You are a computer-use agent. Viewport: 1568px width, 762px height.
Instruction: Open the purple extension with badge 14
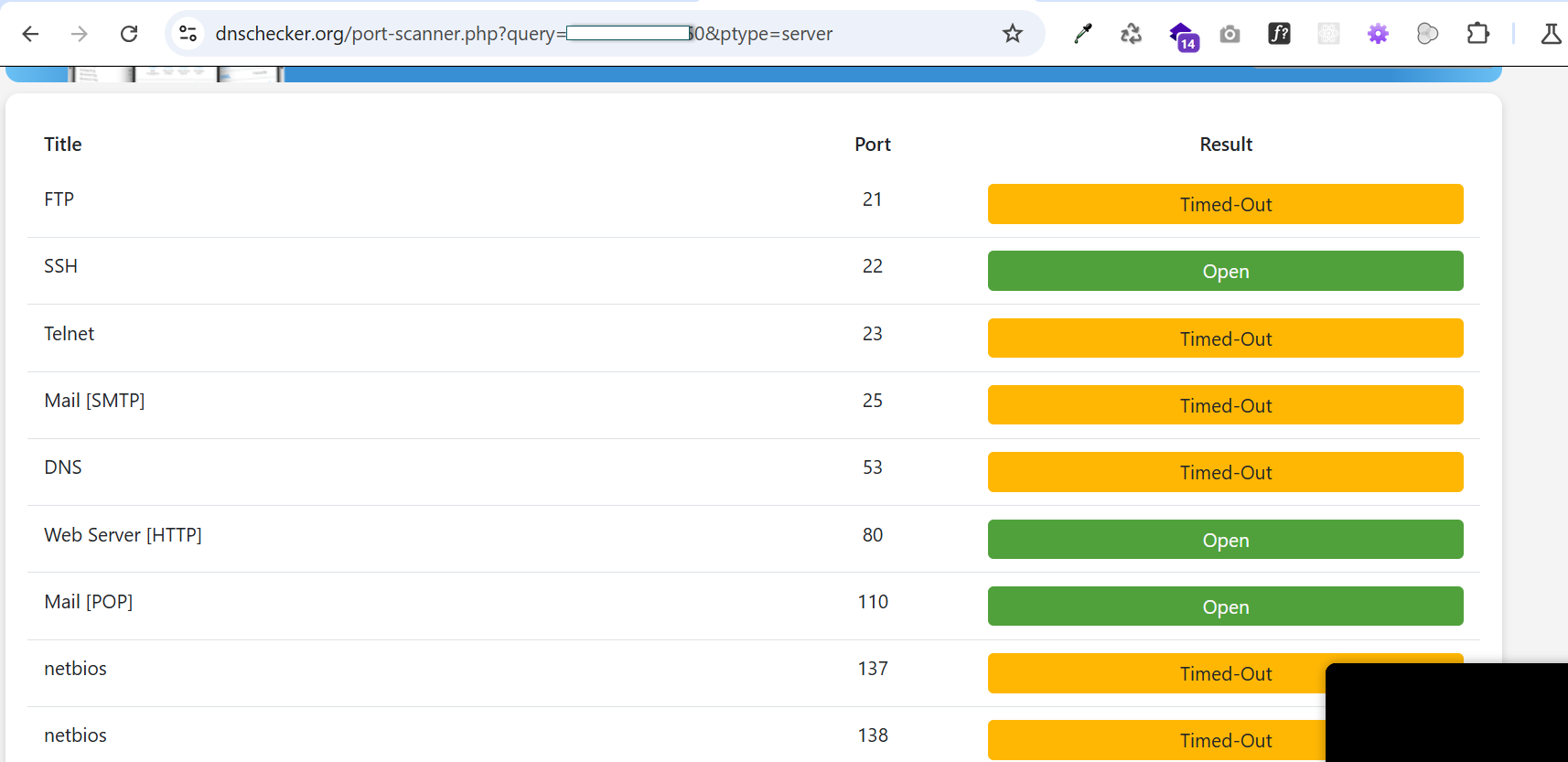[x=1182, y=35]
